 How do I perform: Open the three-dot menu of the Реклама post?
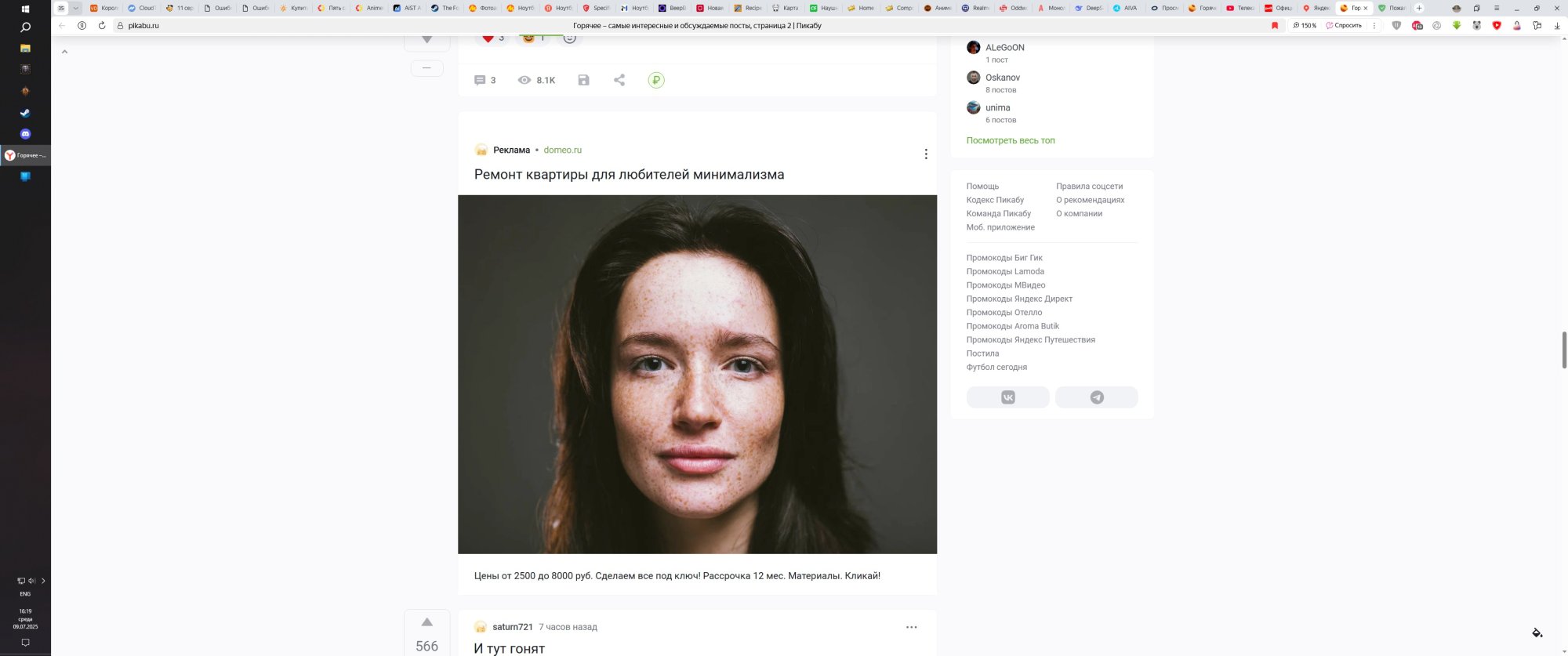coord(926,154)
